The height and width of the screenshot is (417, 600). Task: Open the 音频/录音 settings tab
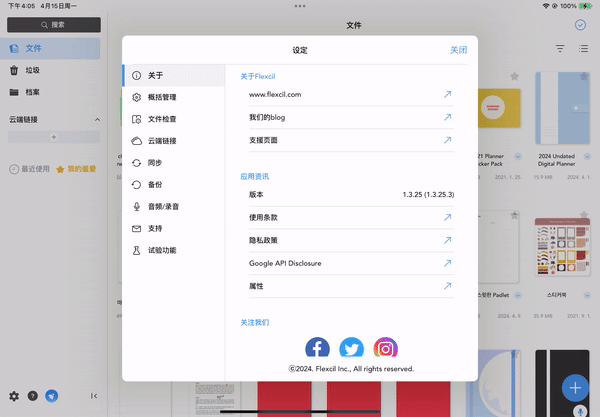[174, 207]
